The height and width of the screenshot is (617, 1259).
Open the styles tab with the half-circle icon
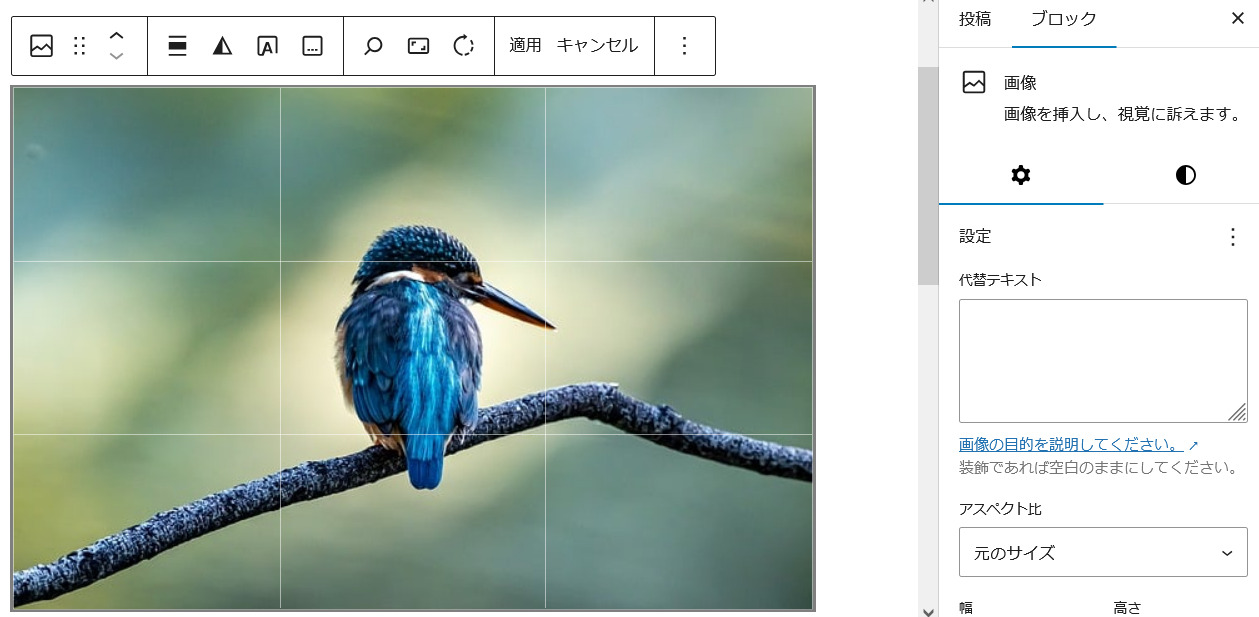(x=1185, y=176)
